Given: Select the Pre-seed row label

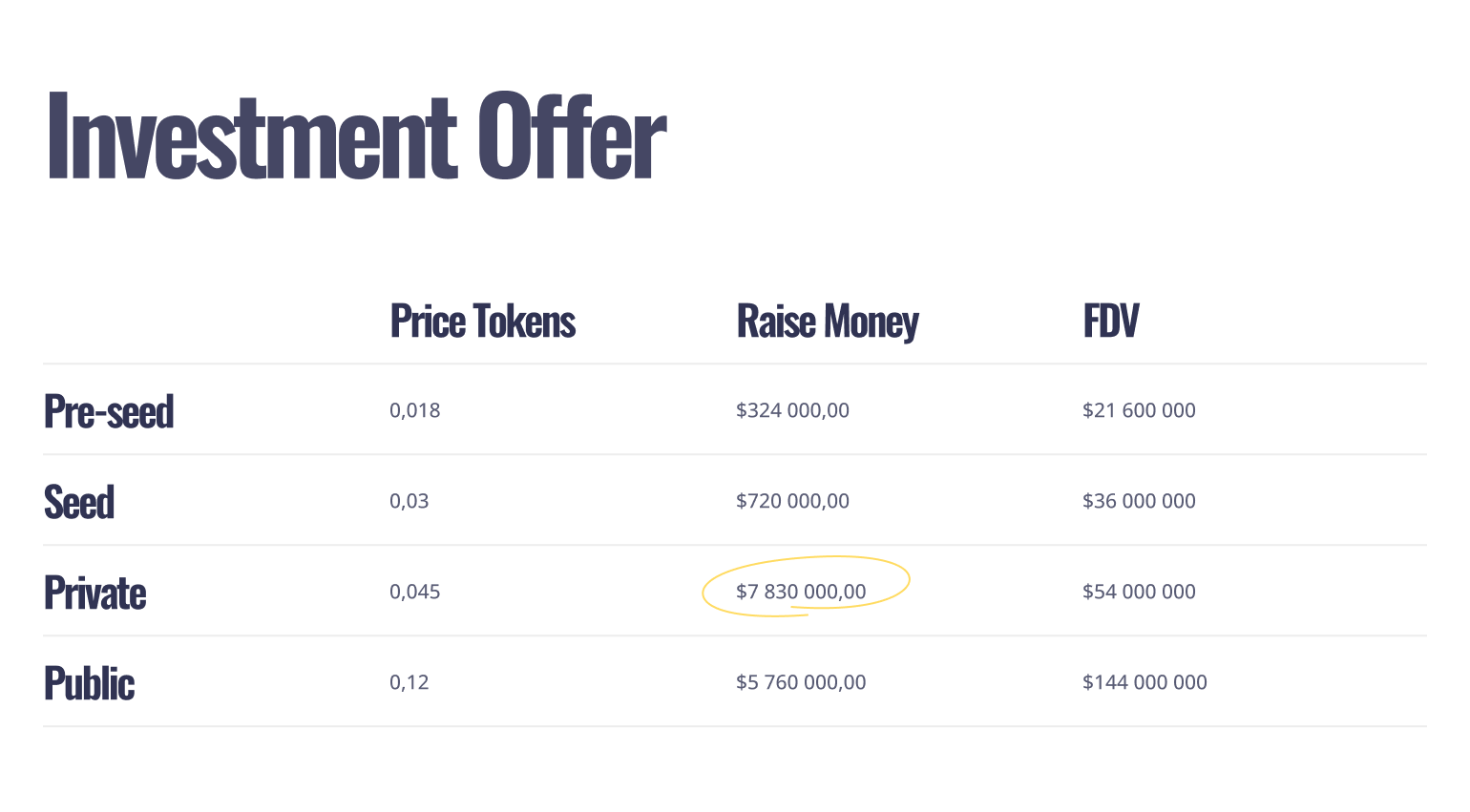Looking at the screenshot, I should click(109, 412).
